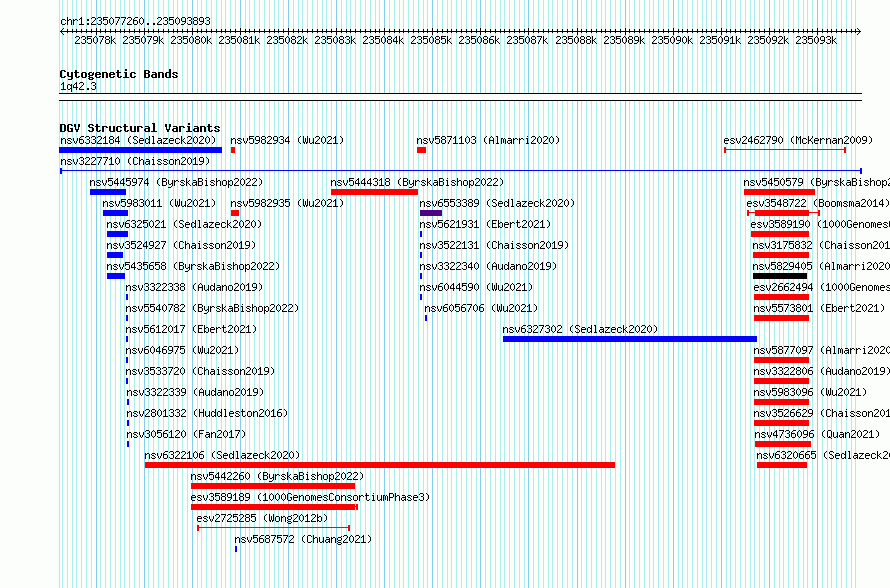
Task: Select nsv6322106 (Sedlazeck2020) label
Action: coord(222,455)
